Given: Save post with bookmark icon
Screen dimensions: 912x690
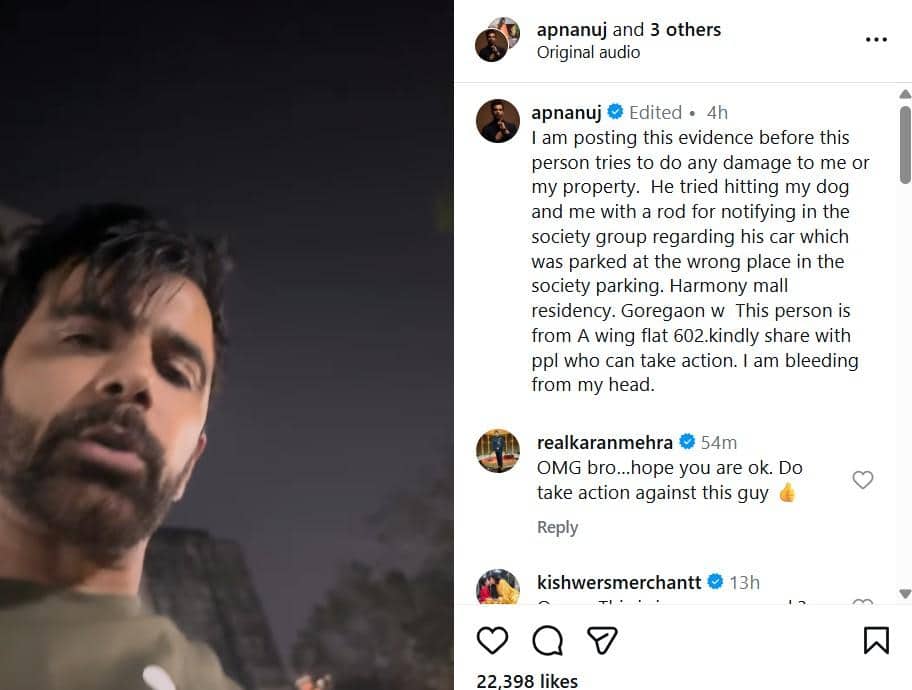Looking at the screenshot, I should [x=876, y=639].
